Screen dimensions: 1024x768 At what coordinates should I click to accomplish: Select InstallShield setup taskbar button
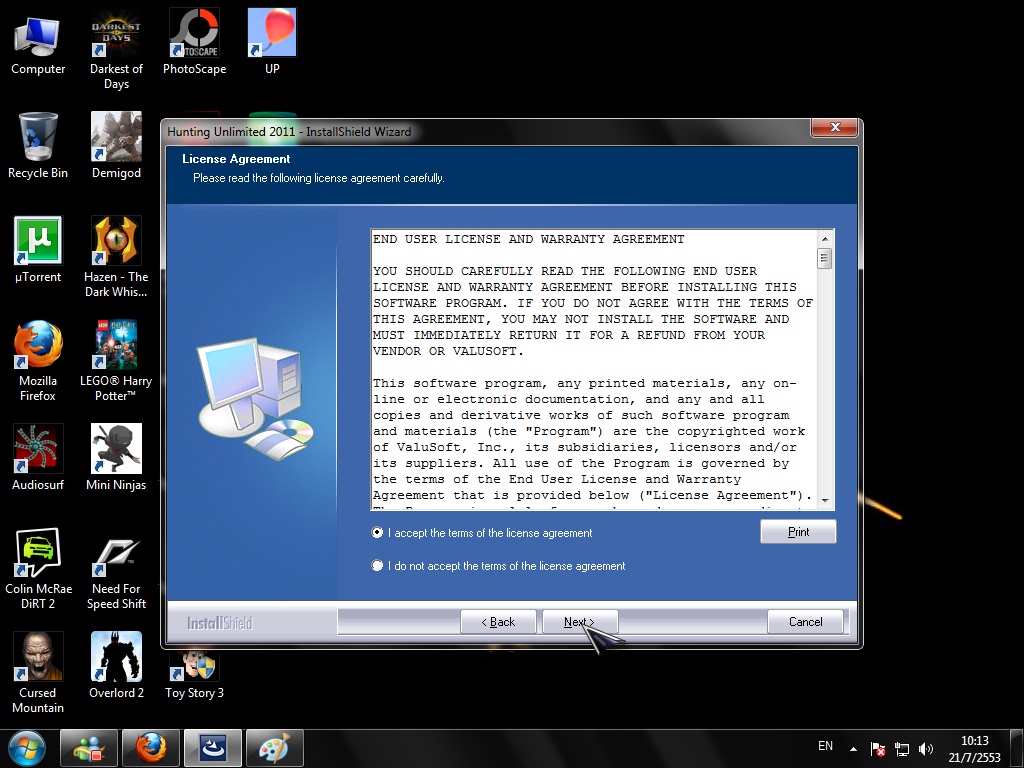click(x=213, y=748)
